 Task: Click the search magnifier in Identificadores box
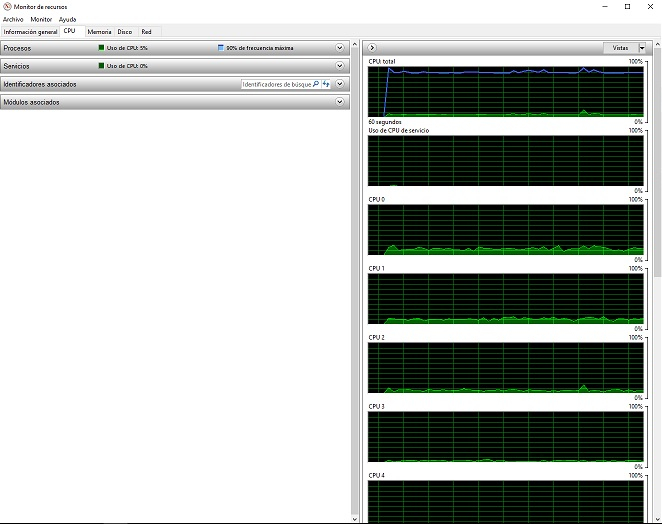point(316,85)
